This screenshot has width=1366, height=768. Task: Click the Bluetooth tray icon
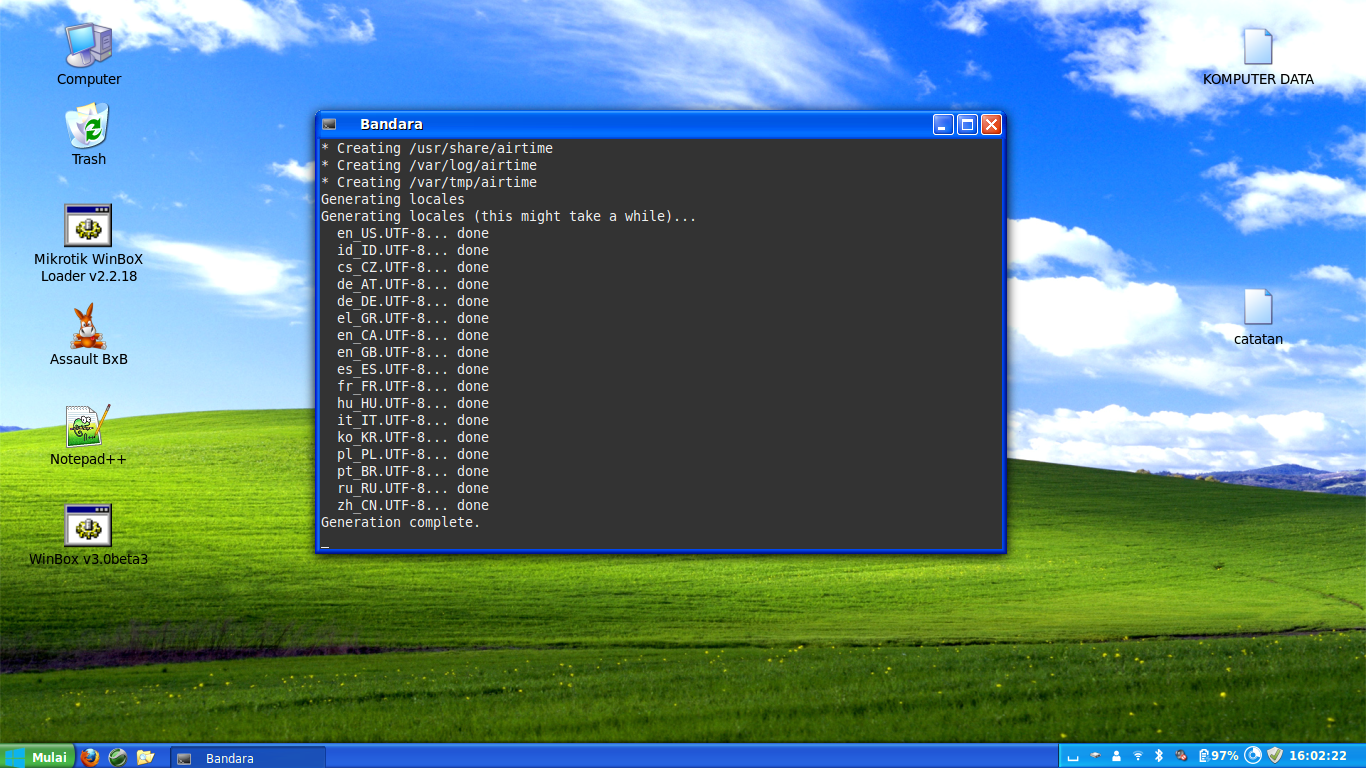[x=1159, y=756]
